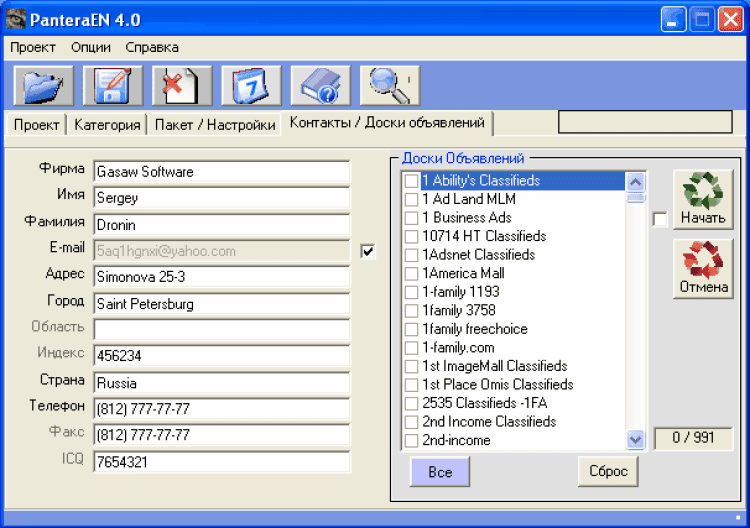Click the list scrollbar up arrow
Image resolution: width=750 pixels, height=528 pixels.
[636, 181]
